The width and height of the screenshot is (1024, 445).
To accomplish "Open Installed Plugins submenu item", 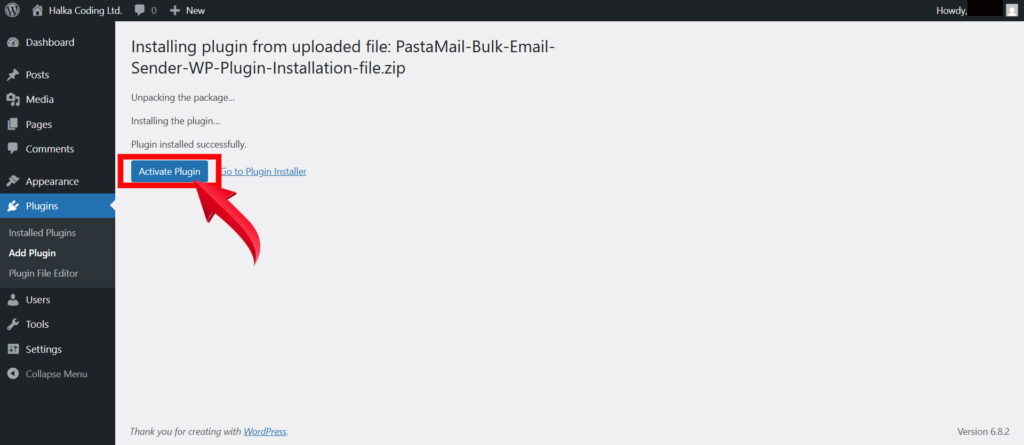I will click(x=42, y=233).
